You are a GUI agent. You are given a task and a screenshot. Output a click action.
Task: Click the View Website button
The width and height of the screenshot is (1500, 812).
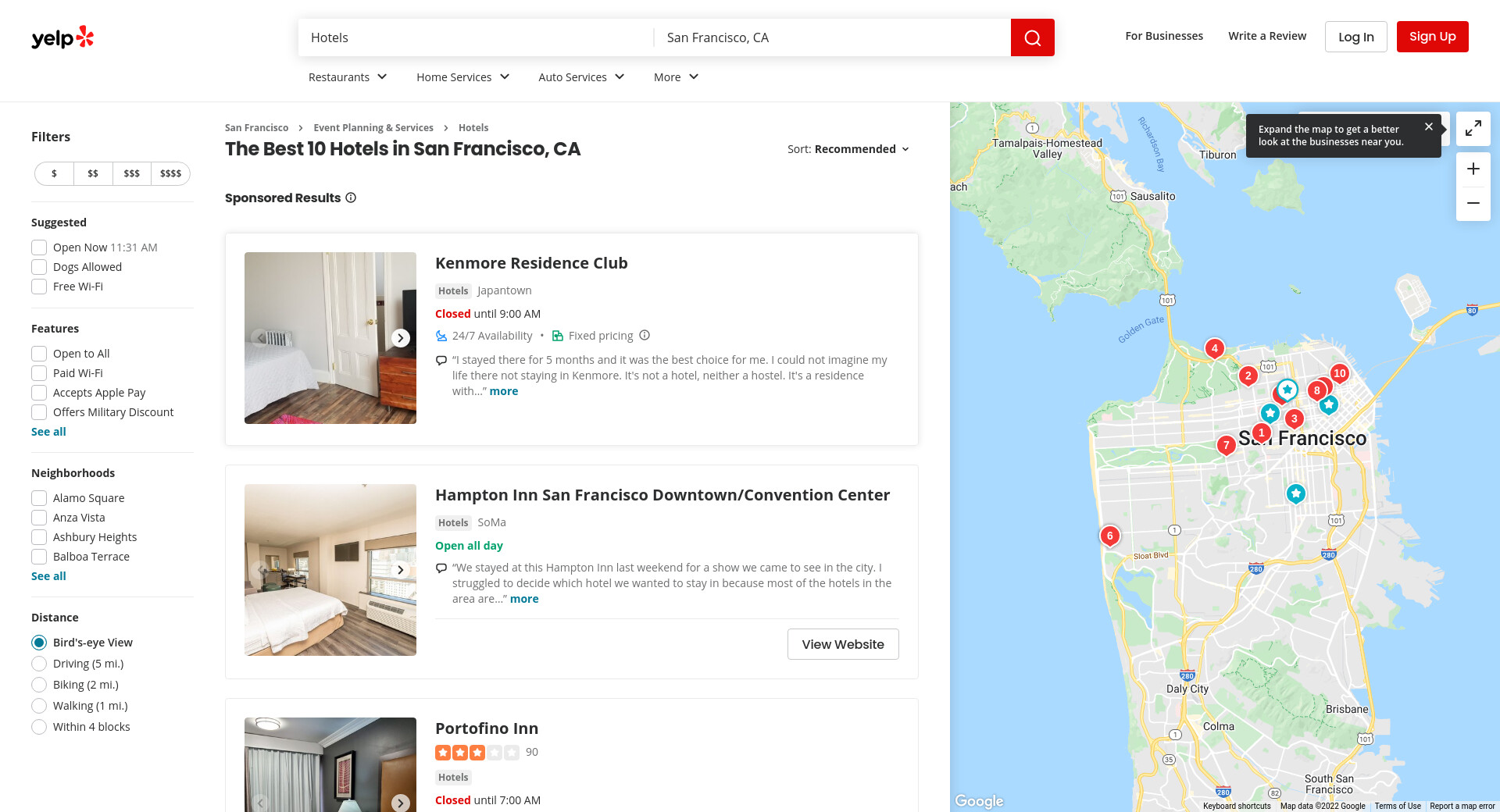click(842, 644)
